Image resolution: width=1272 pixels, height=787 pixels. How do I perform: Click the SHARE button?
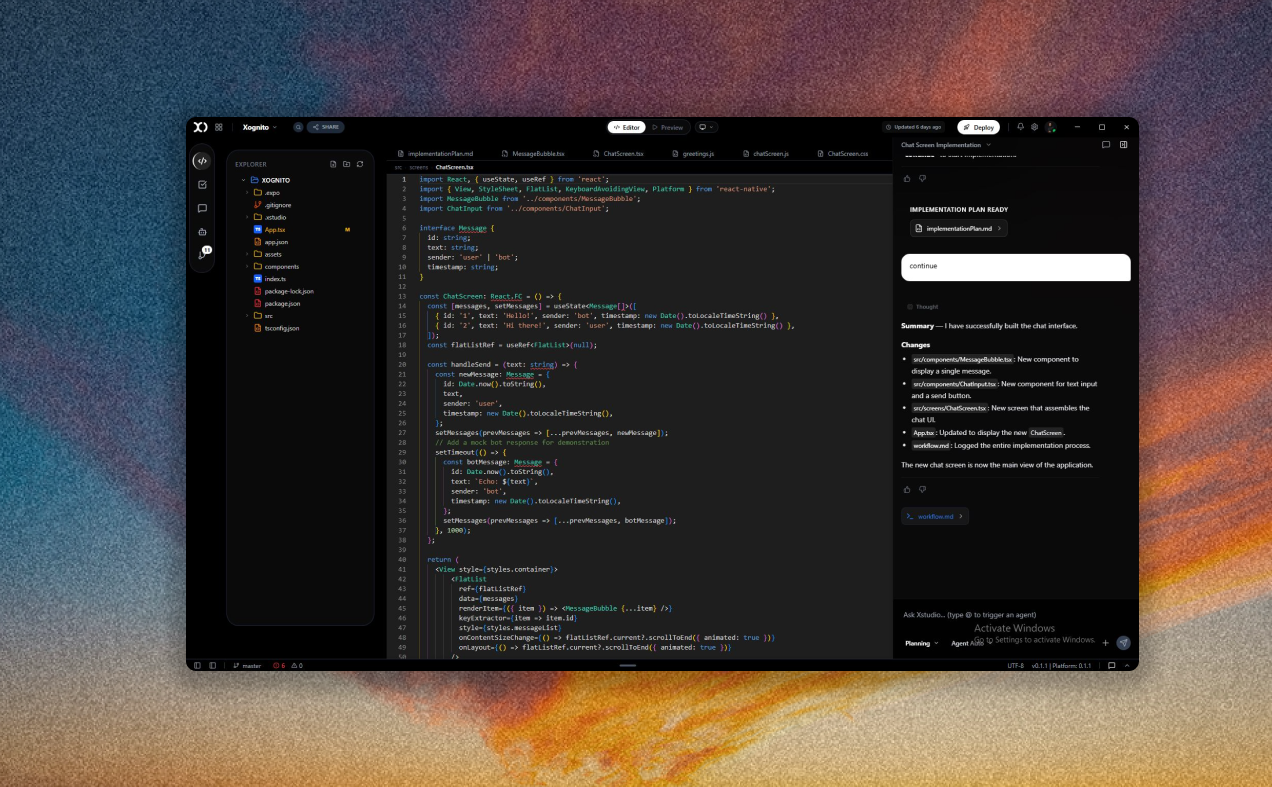point(325,127)
